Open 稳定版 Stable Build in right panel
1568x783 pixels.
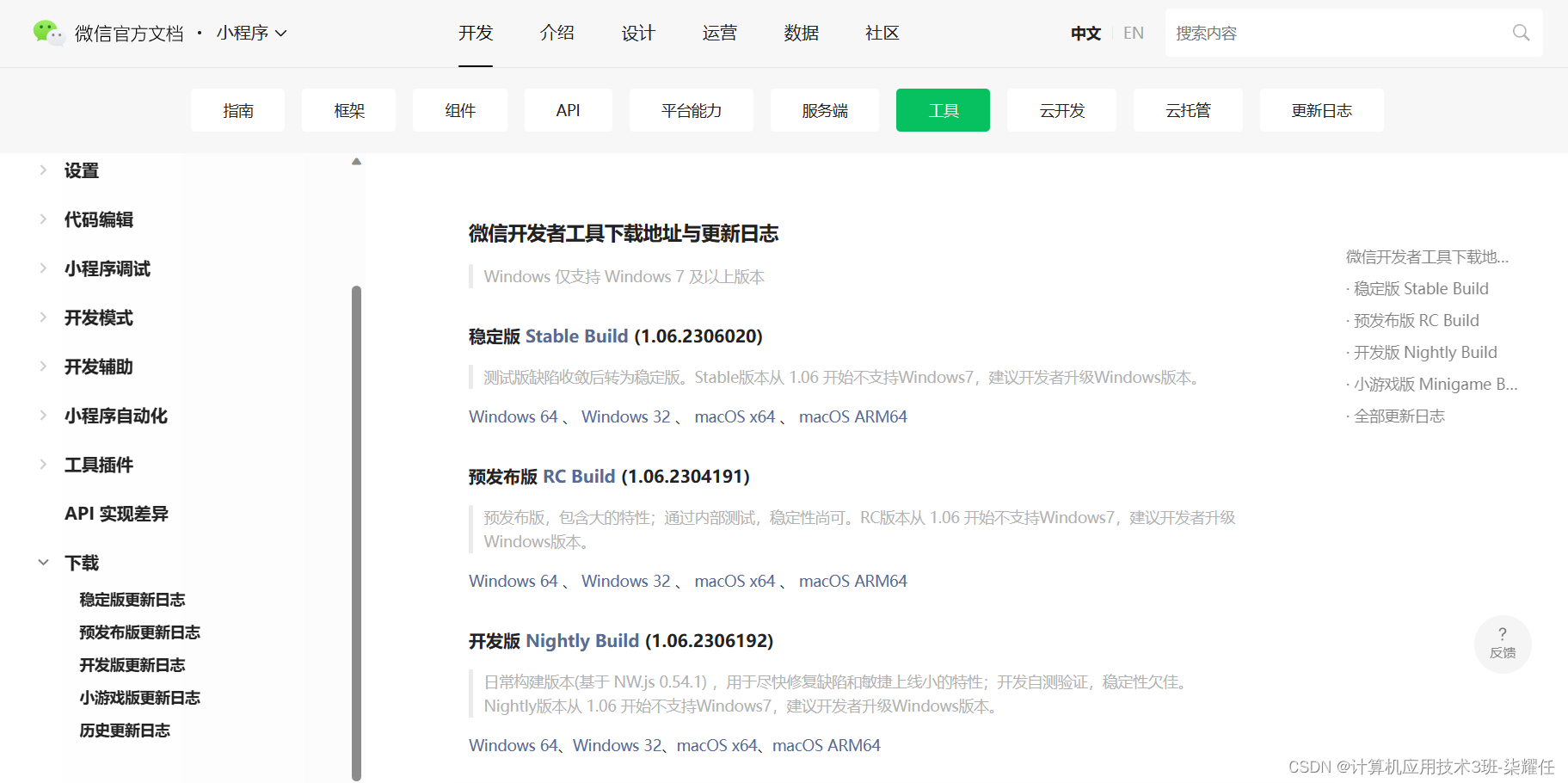(x=1420, y=288)
